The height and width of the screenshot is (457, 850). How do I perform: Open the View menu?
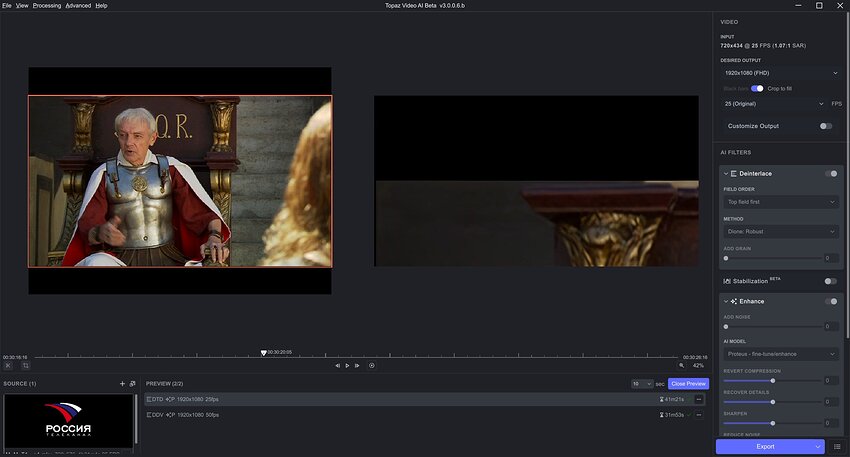tap(22, 5)
